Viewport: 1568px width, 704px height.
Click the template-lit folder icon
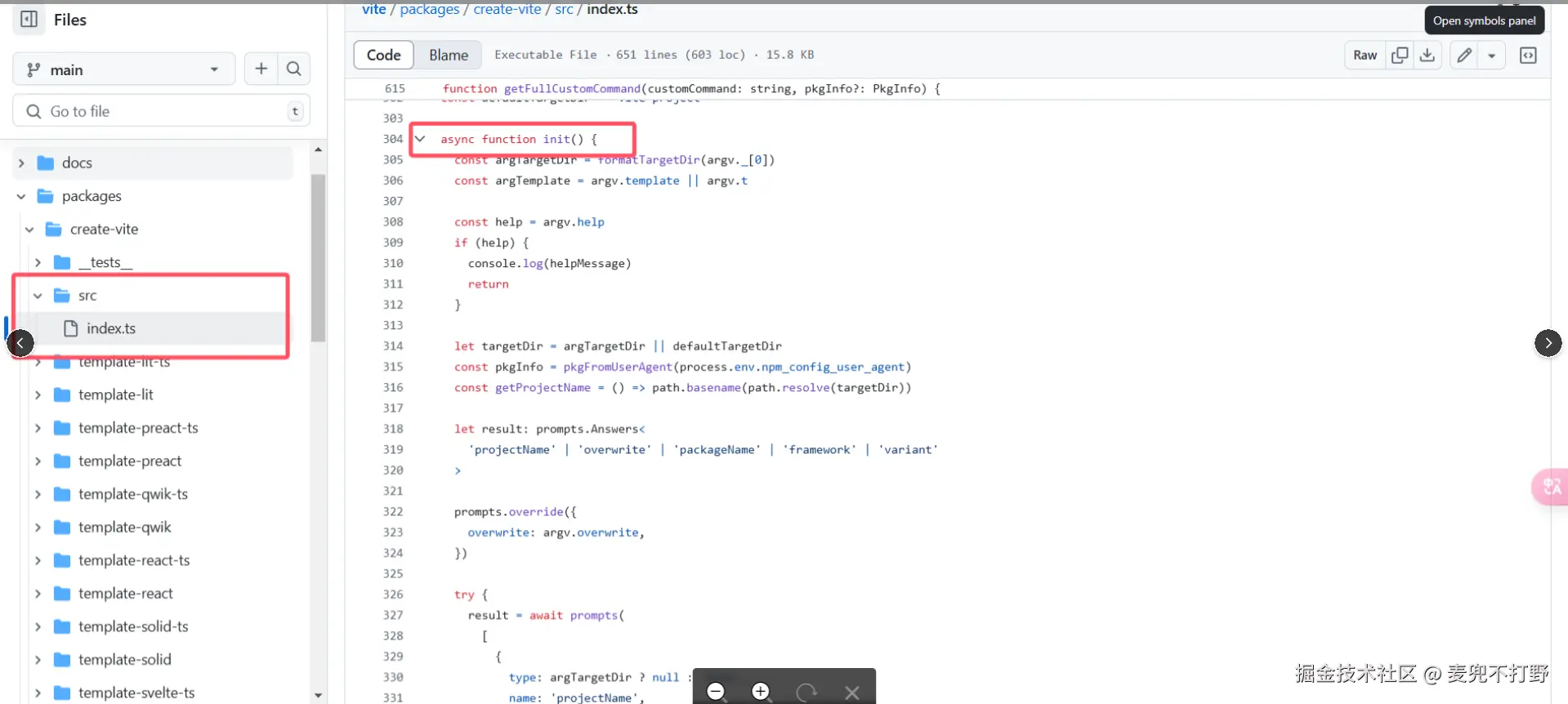(62, 394)
